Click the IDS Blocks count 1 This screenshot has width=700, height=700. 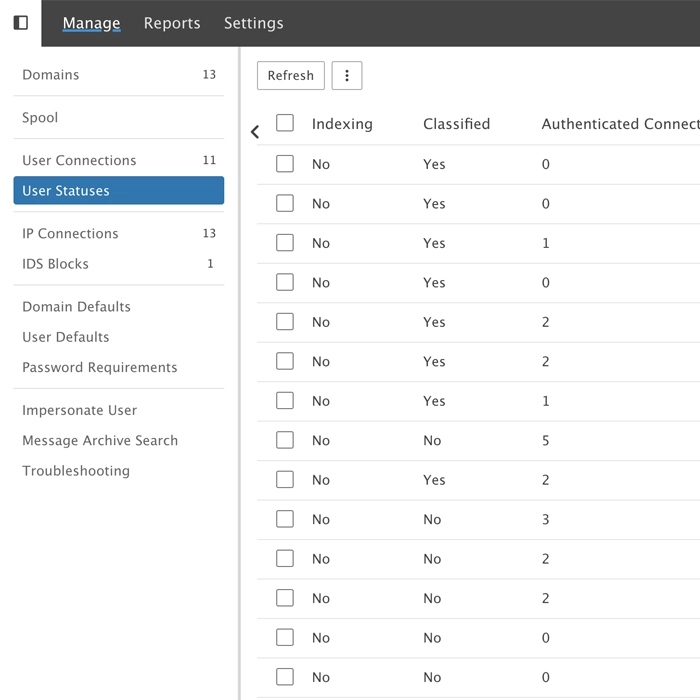coord(210,264)
